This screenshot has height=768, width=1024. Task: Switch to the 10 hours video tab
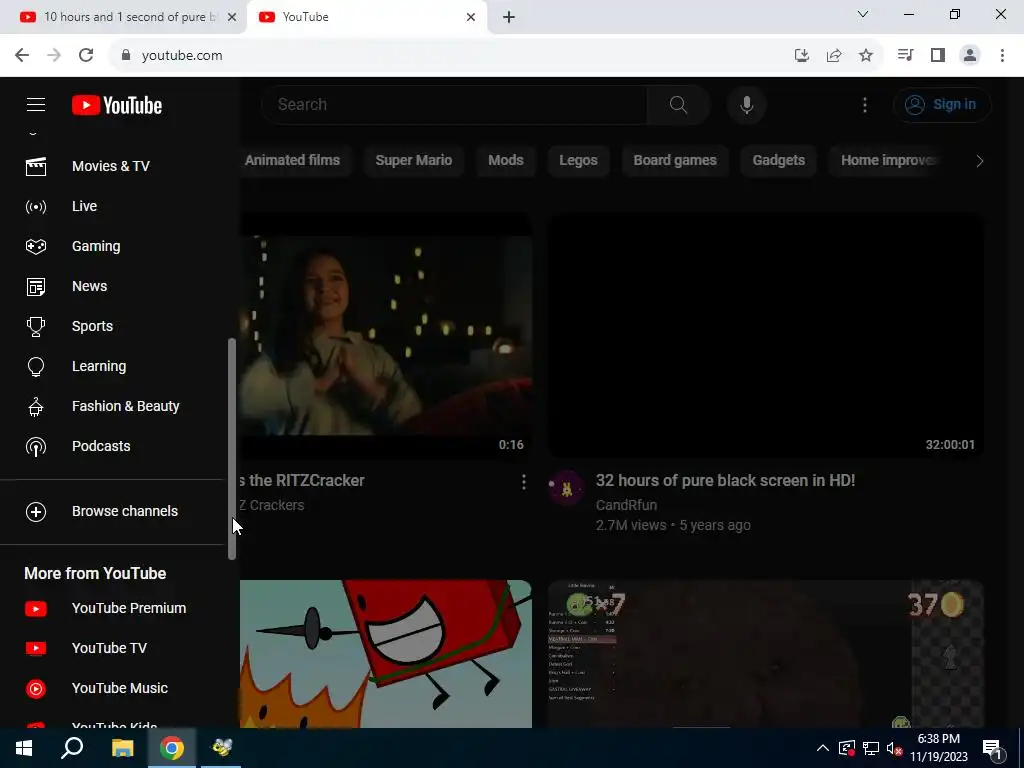[x=123, y=17]
